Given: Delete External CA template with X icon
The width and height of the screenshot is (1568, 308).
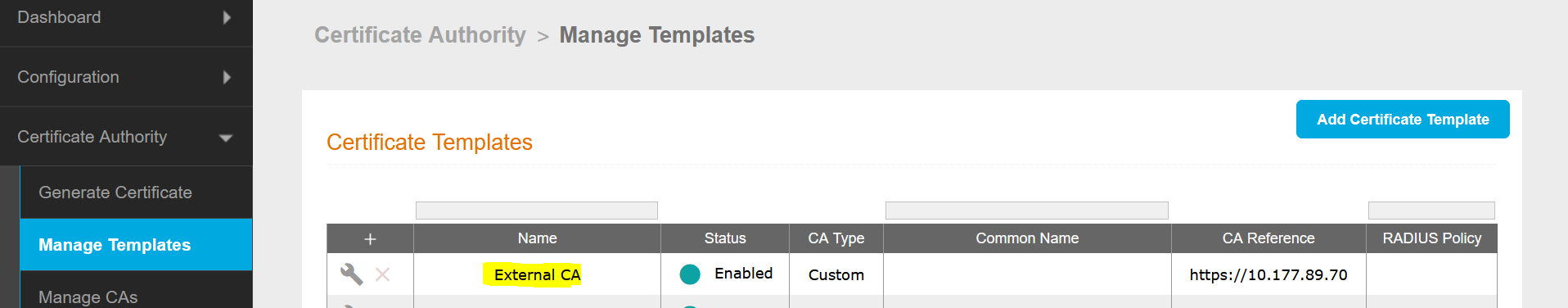Looking at the screenshot, I should coord(382,274).
